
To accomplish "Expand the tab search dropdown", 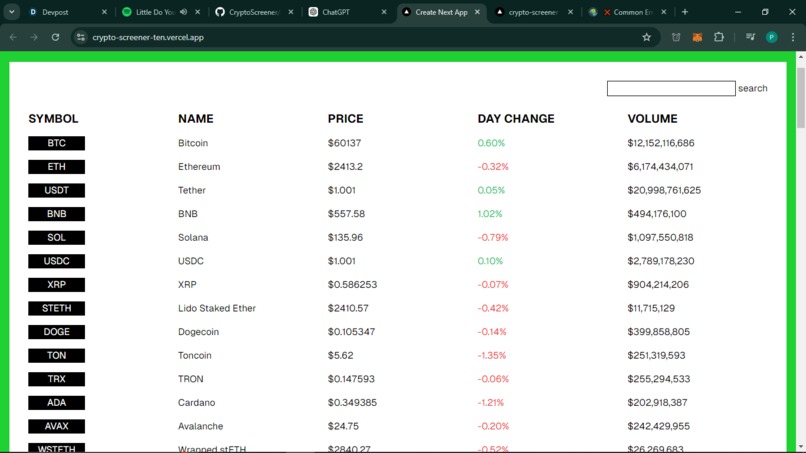I will click(x=11, y=12).
